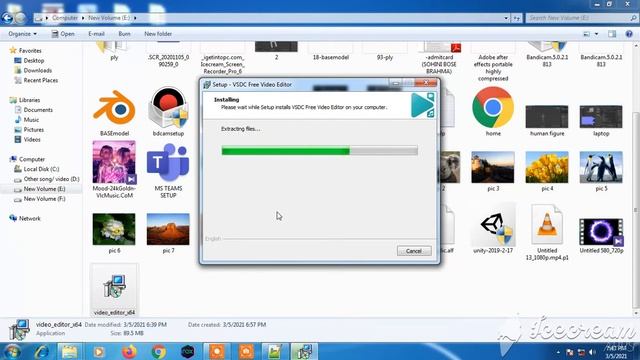
Task: Toggle the preview pane icon
Action: [612, 34]
